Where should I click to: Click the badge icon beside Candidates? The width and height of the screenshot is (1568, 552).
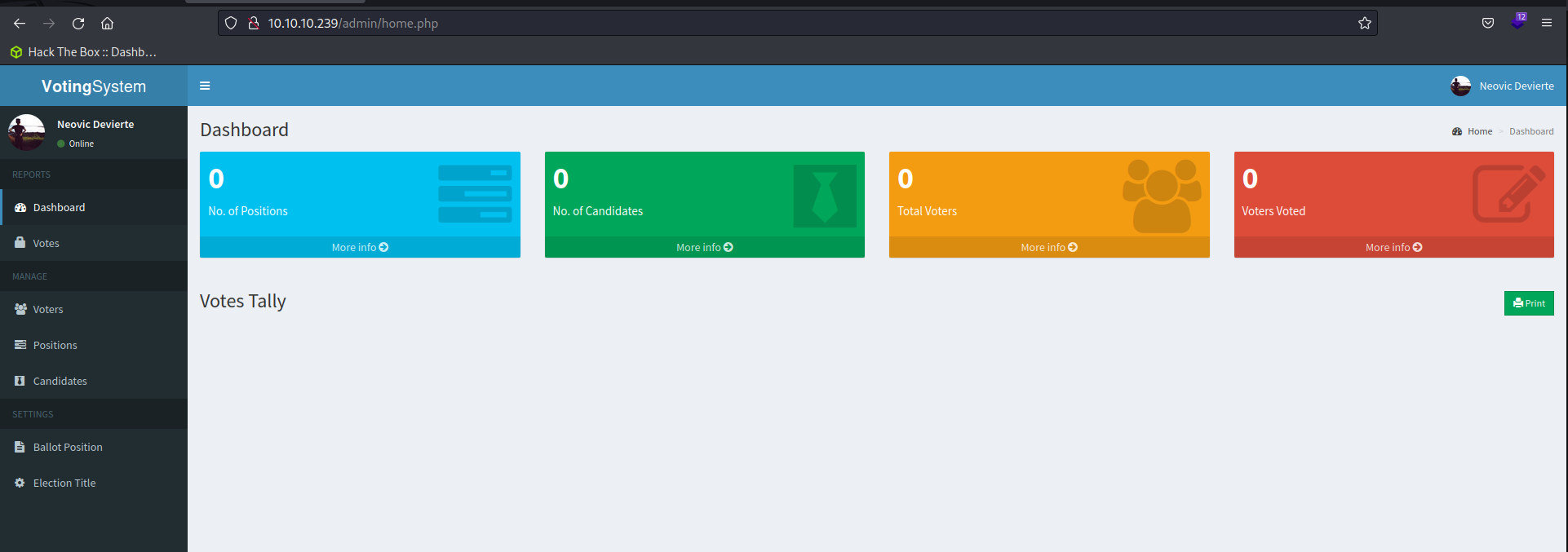coord(20,381)
